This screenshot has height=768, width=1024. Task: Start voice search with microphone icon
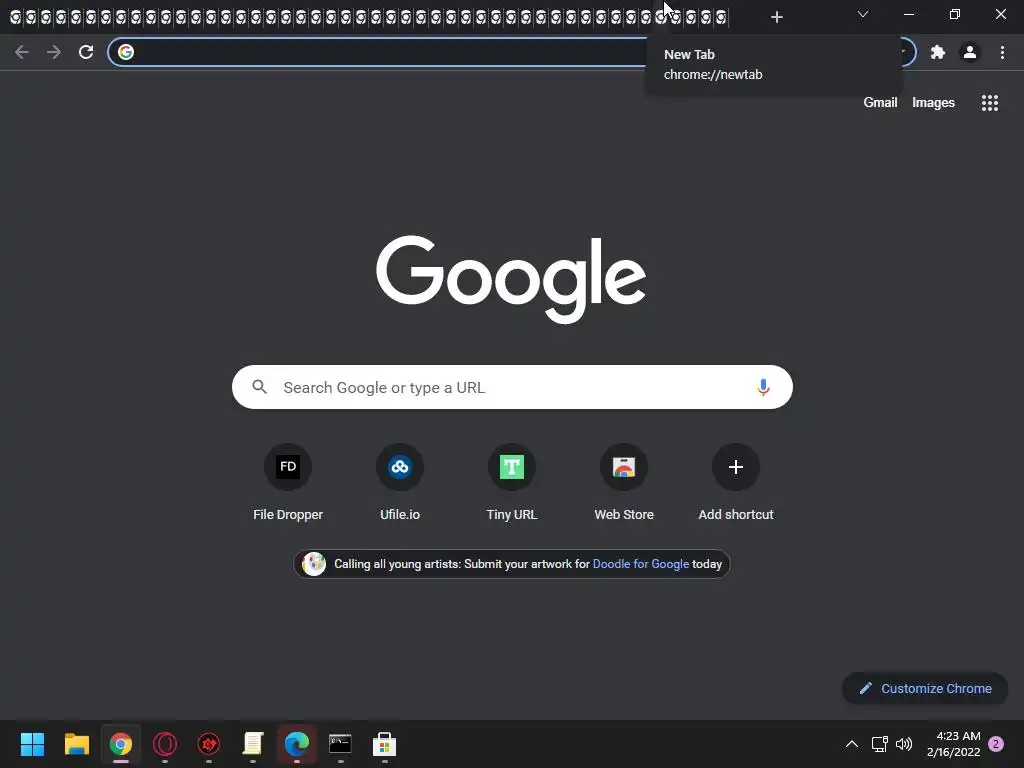point(763,387)
